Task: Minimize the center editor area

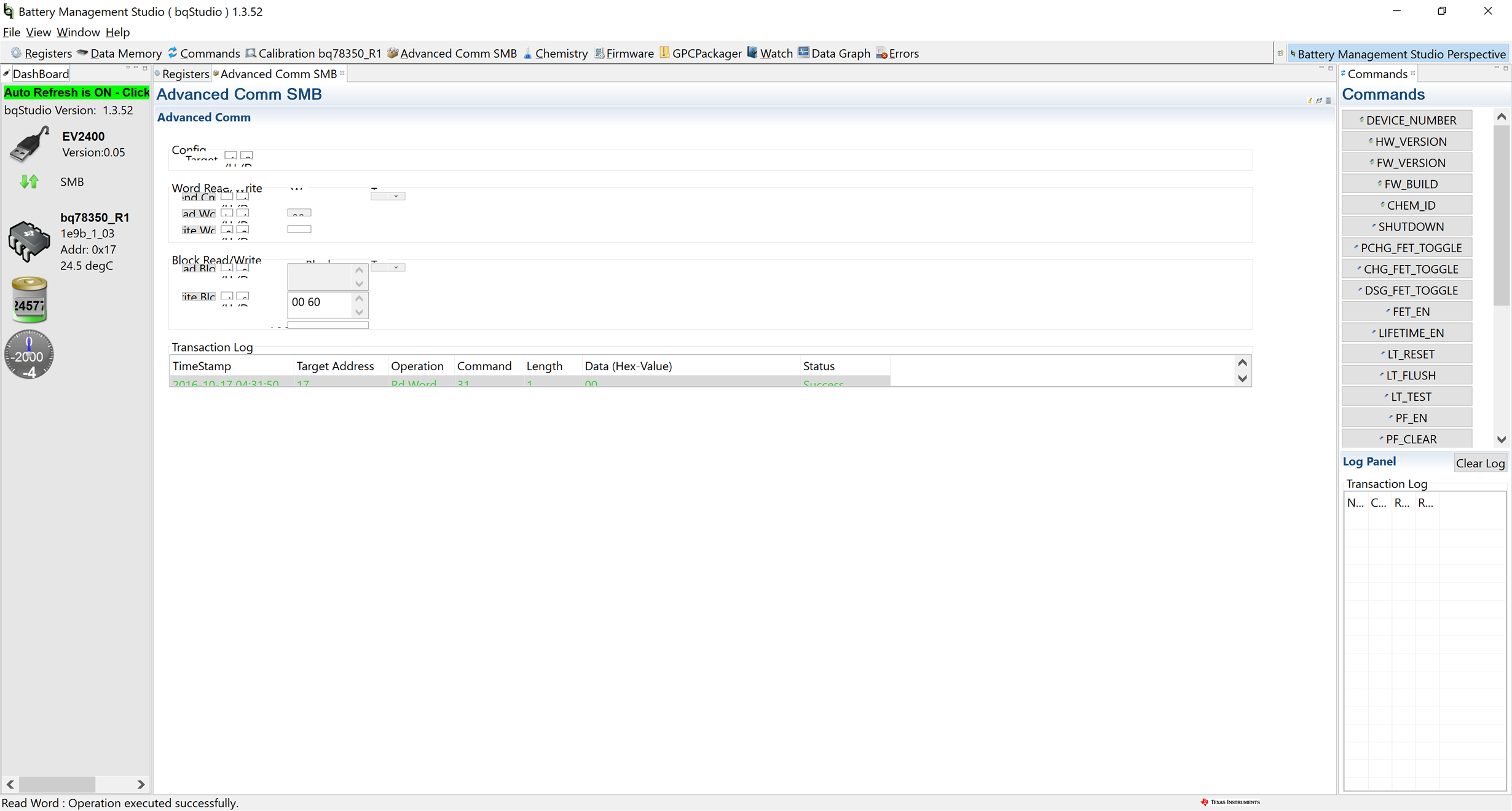Action: (x=1321, y=68)
